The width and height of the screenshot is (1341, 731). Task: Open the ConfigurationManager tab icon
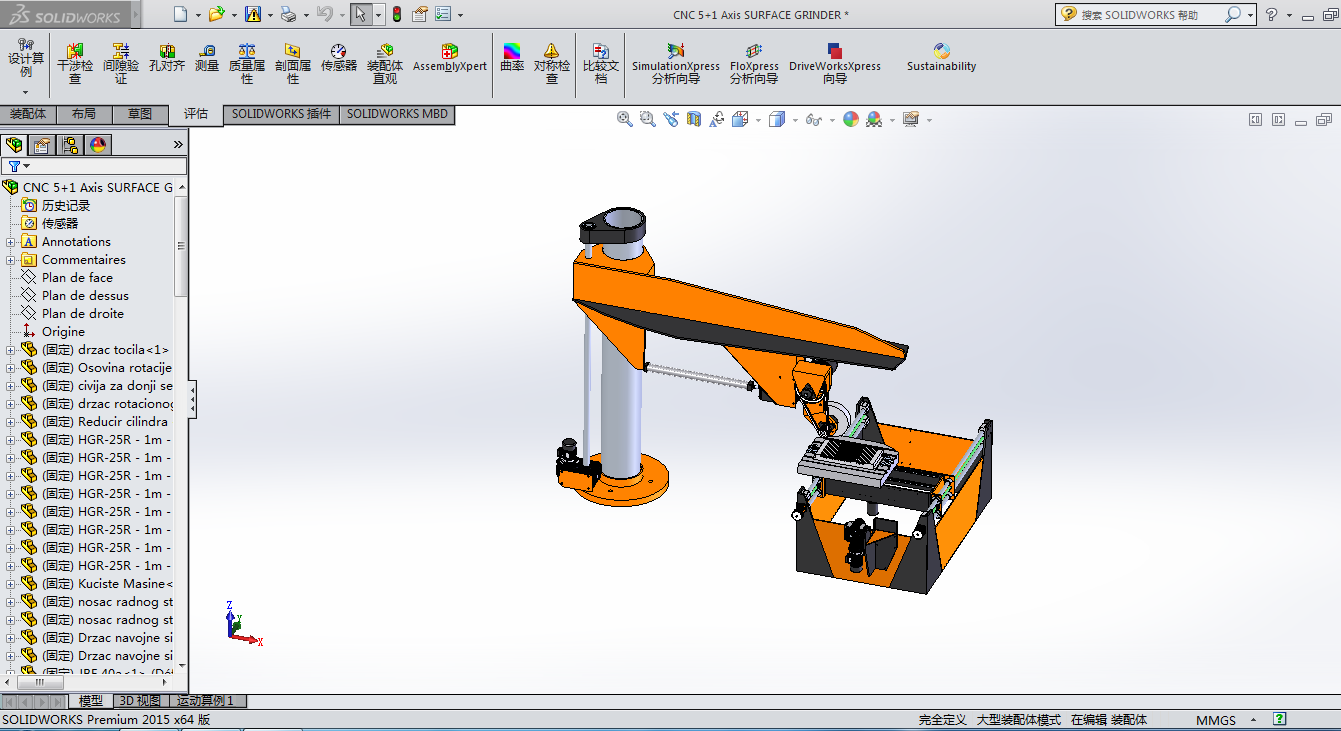[x=70, y=145]
